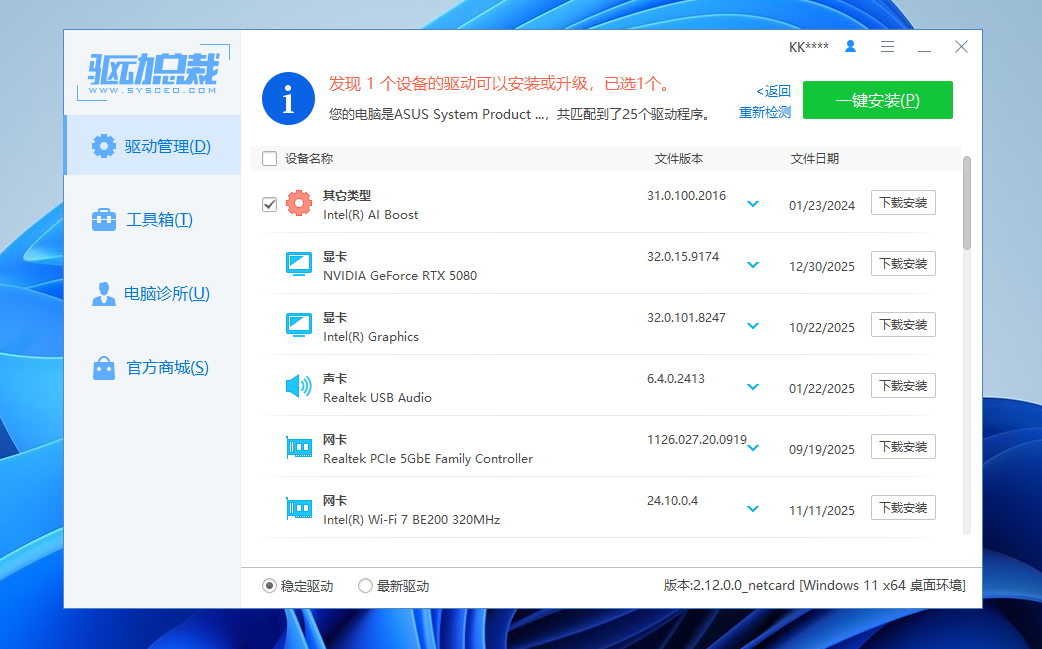This screenshot has height=649, width=1042.
Task: Close the 驱动总裁 window
Action: pyautogui.click(x=961, y=46)
